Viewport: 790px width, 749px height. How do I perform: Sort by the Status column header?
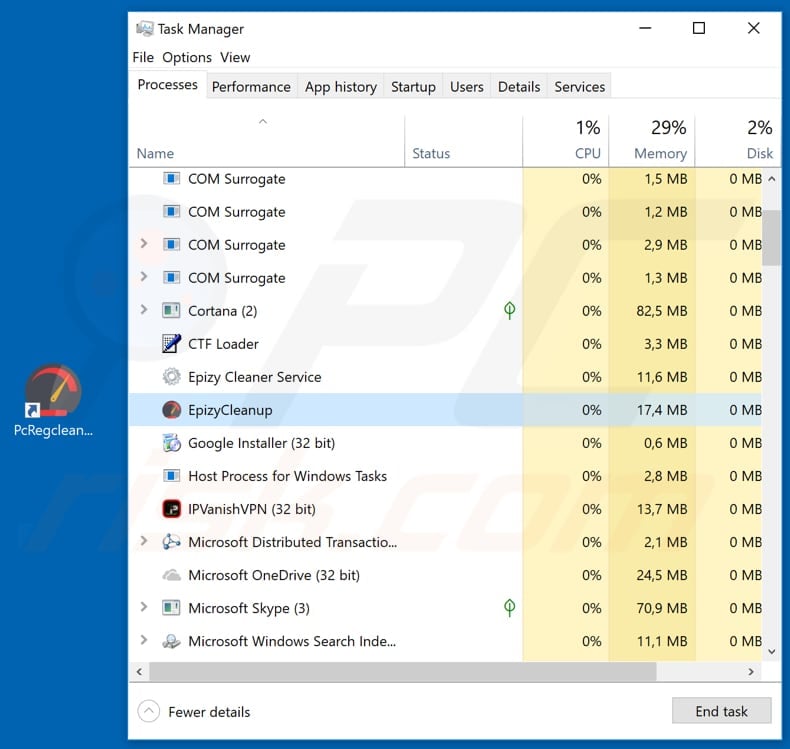(x=464, y=141)
